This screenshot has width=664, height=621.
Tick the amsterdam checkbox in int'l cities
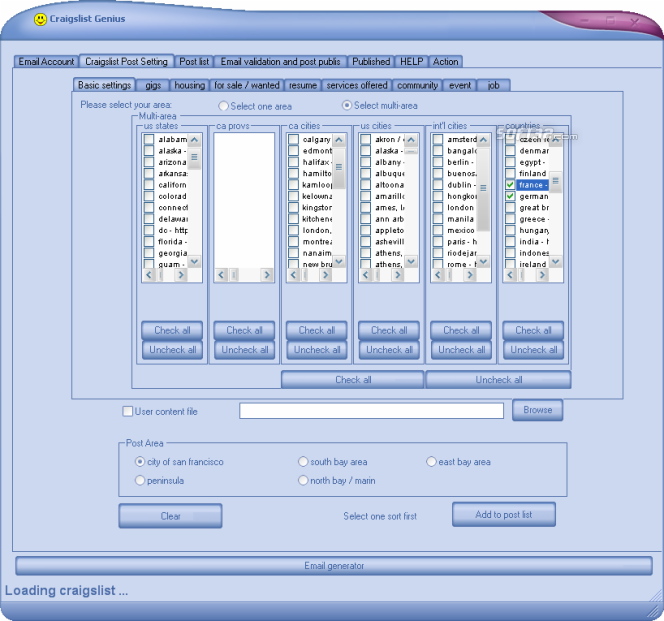point(438,139)
